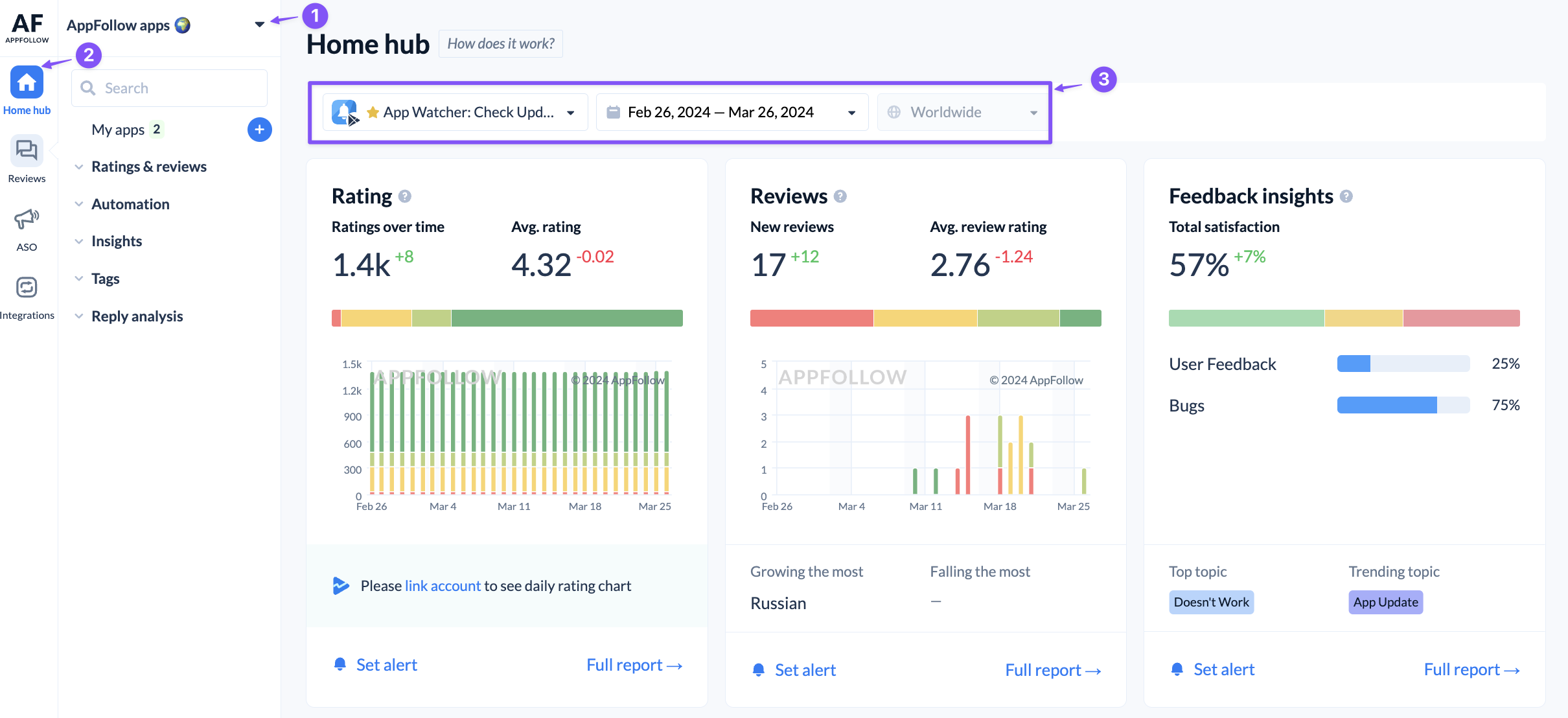Click the red segment of satisfaction bar
This screenshot has width=1568, height=718.
1461,318
